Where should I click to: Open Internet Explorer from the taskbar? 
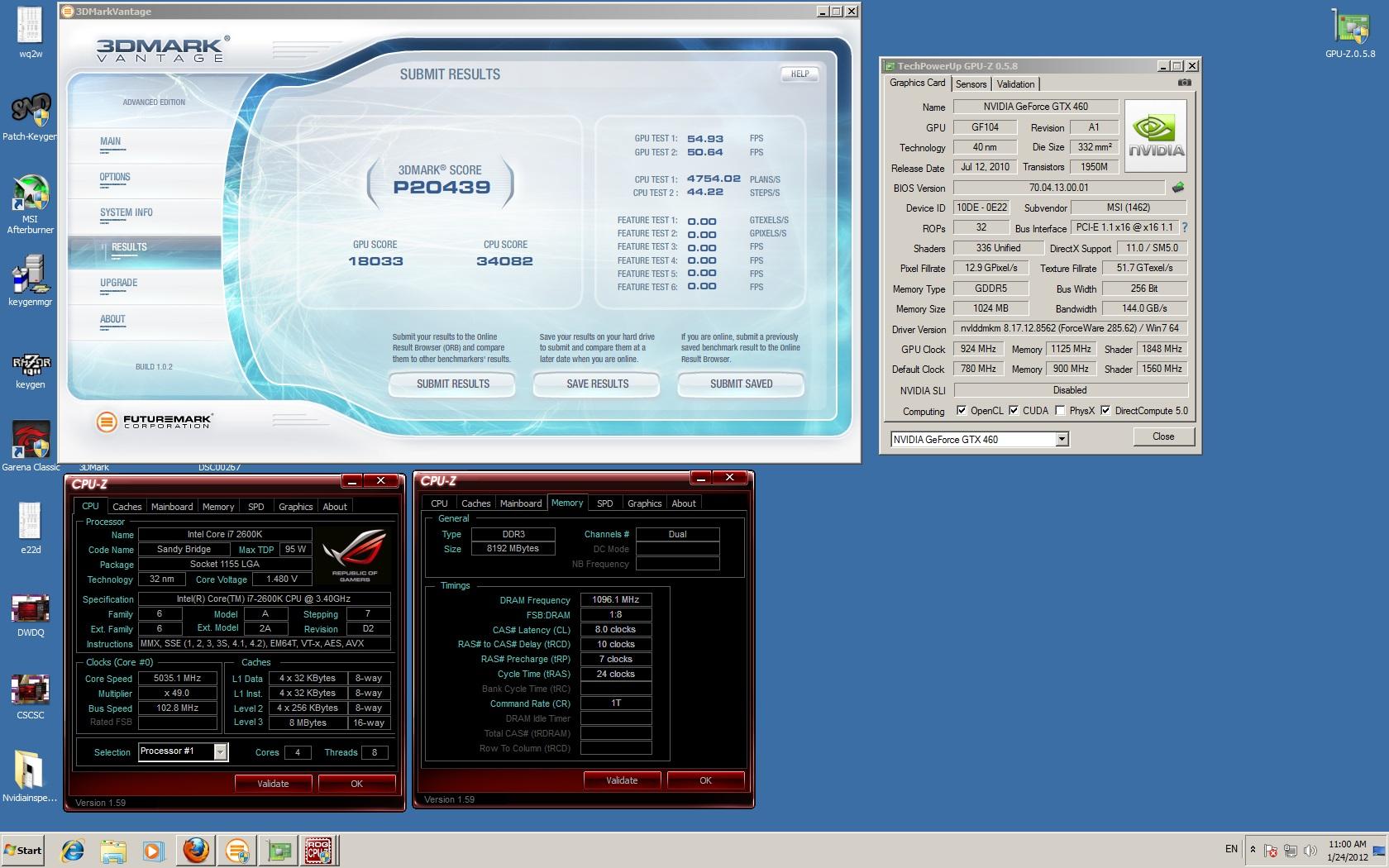(73, 851)
